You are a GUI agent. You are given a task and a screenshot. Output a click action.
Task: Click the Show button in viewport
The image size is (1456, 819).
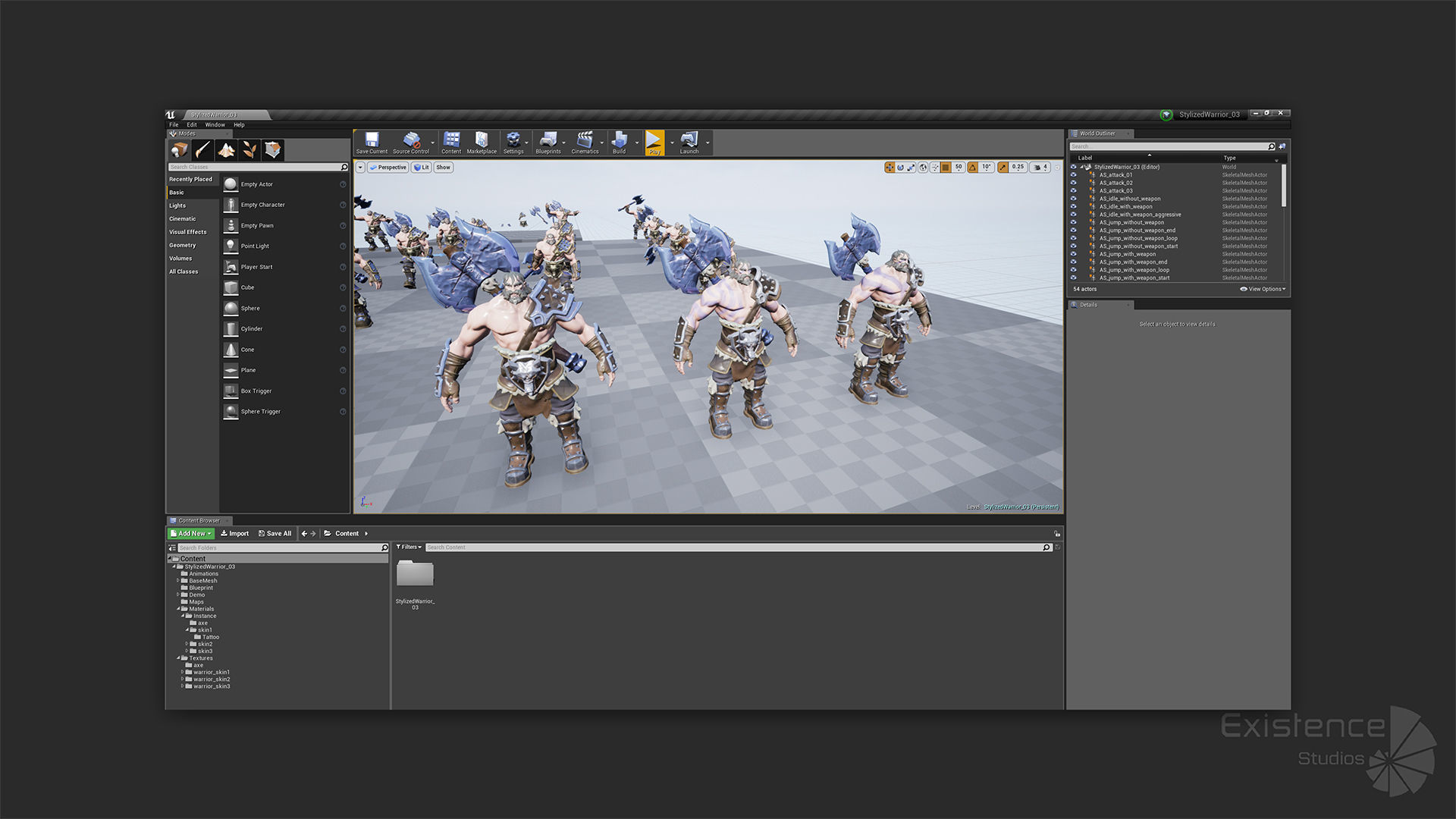pos(444,168)
